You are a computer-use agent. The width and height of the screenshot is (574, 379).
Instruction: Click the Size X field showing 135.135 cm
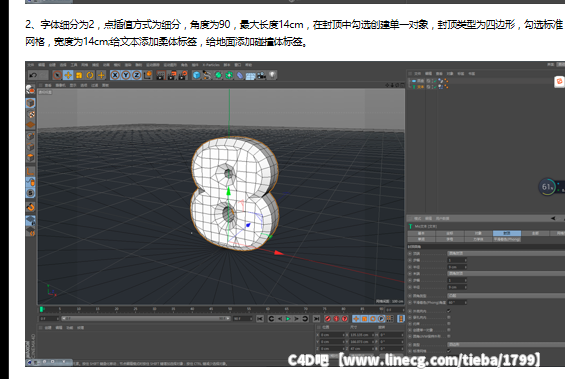[361, 335]
